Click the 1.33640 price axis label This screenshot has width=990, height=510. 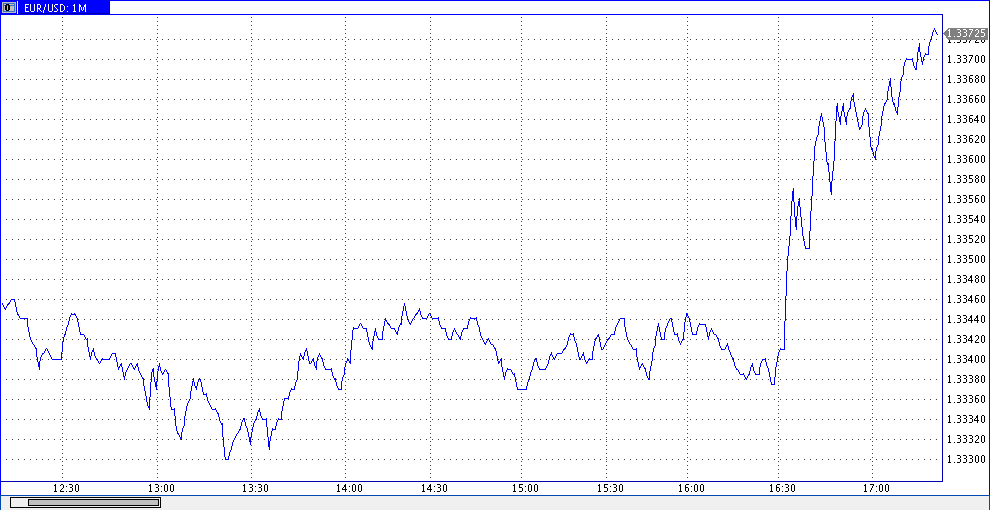point(967,119)
